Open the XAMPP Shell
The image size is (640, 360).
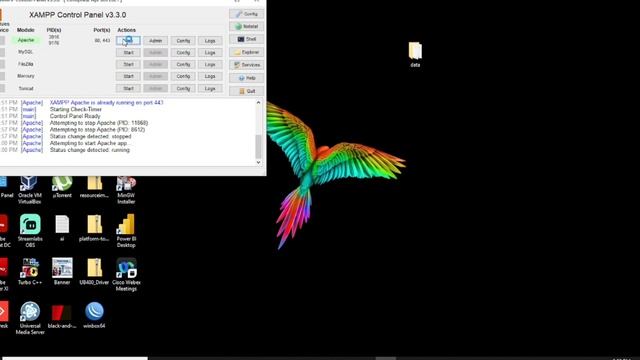247,39
